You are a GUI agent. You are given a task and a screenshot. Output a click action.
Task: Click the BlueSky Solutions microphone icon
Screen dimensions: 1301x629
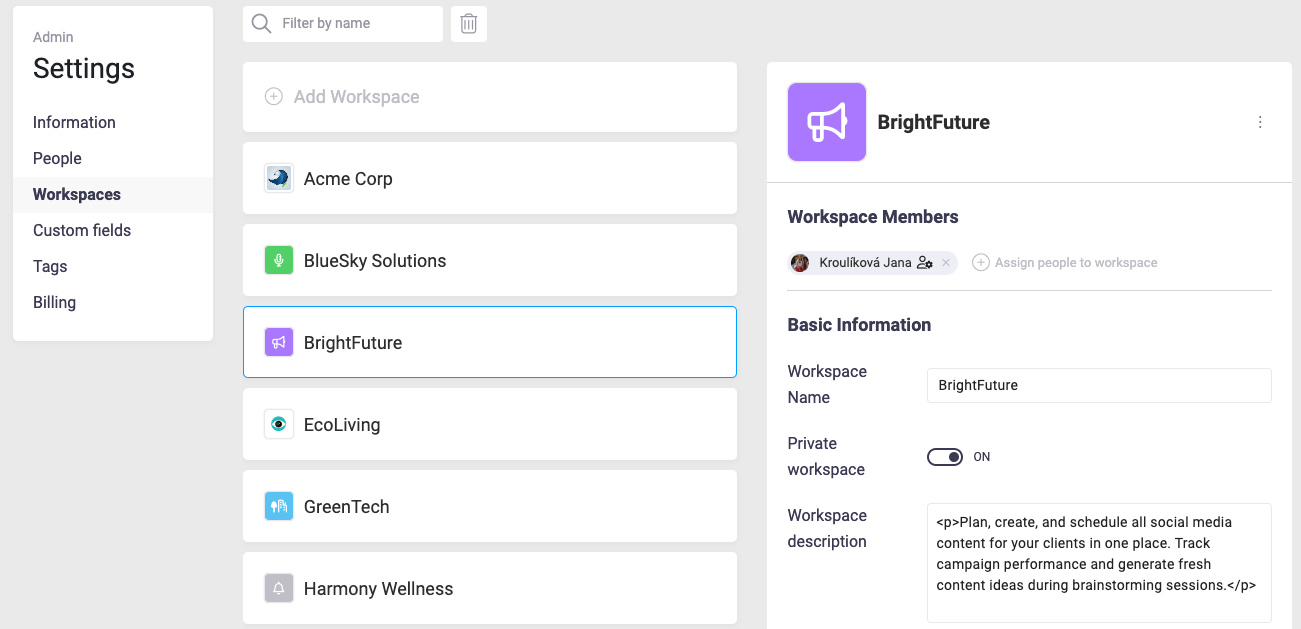(278, 261)
